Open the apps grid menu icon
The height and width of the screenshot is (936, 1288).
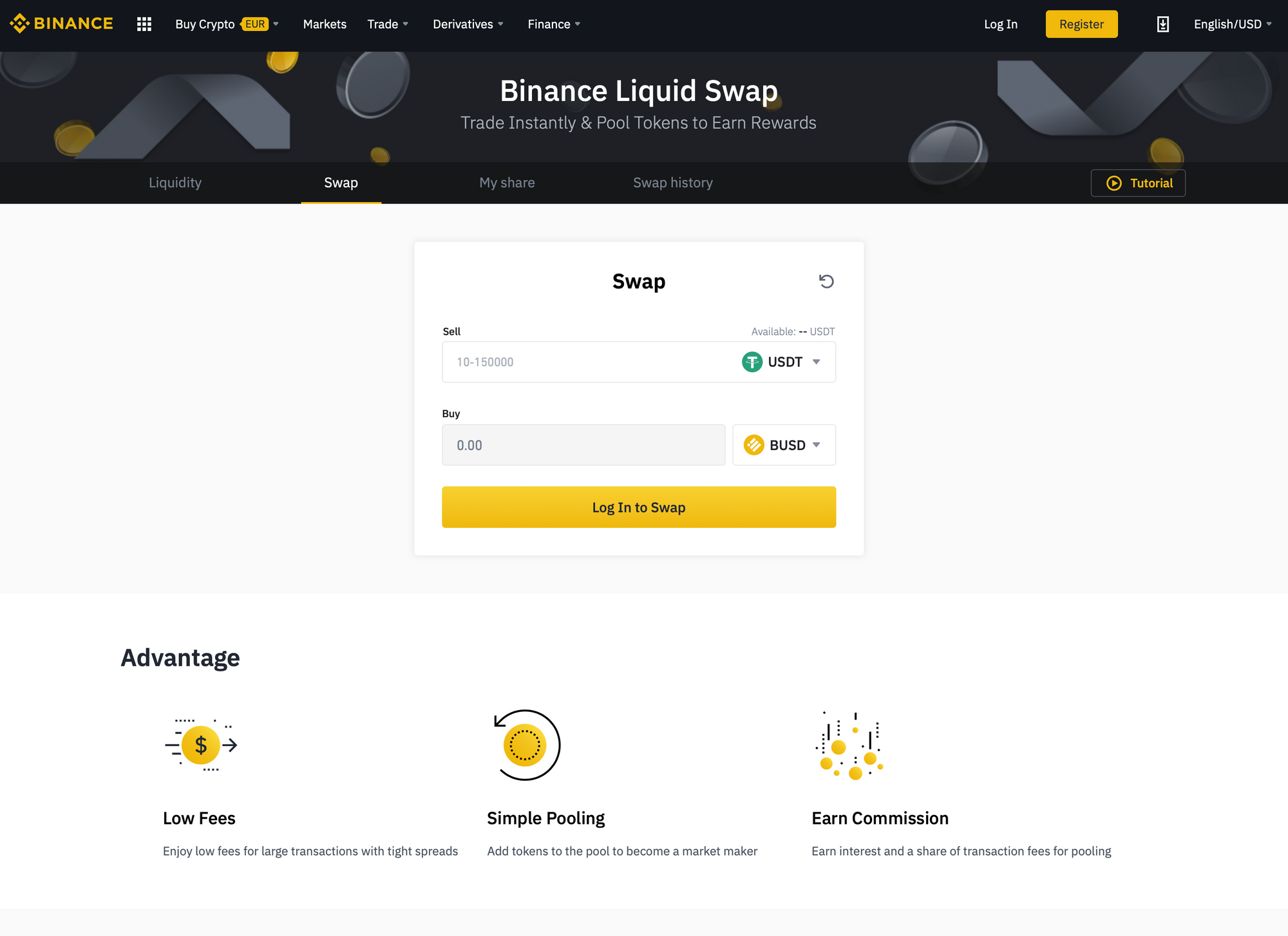(x=144, y=24)
